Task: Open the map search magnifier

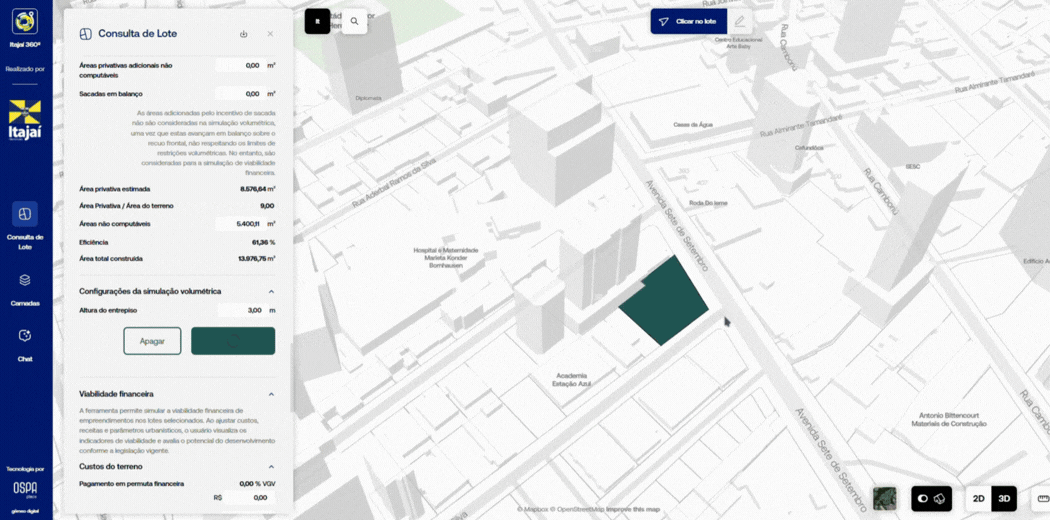Action: [354, 21]
